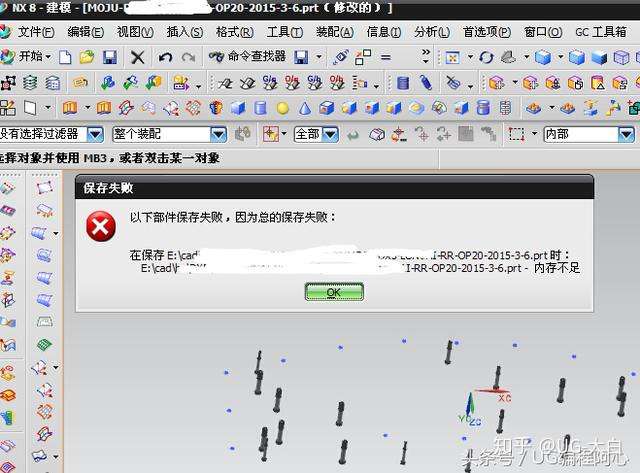Click the open folder icon
This screenshot has width=640, height=473.
(x=87, y=57)
